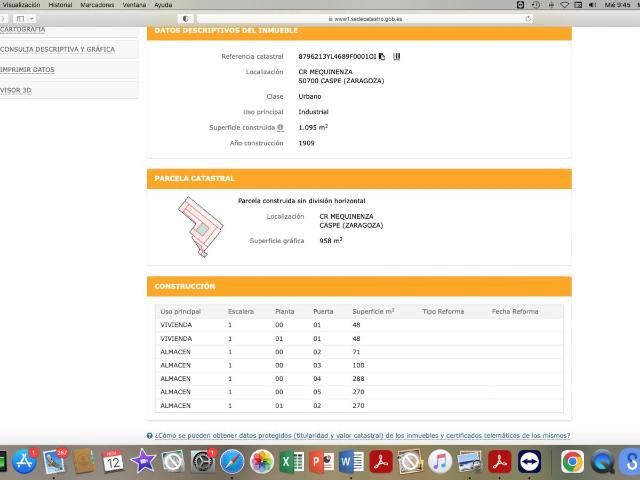640x480 pixels.
Task: Open Acrobat icon next to TeamViewer
Action: click(500, 462)
